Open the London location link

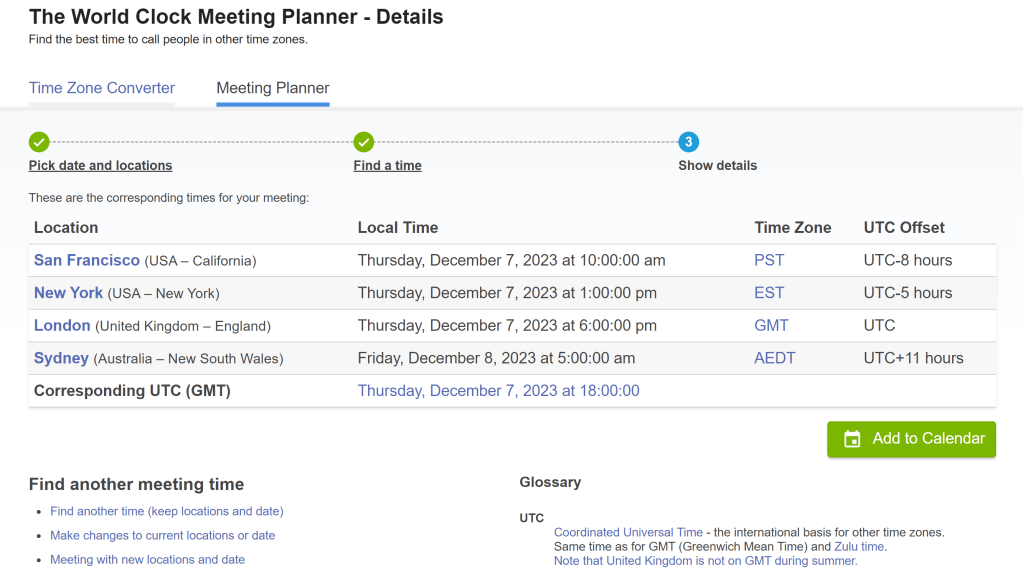(62, 325)
